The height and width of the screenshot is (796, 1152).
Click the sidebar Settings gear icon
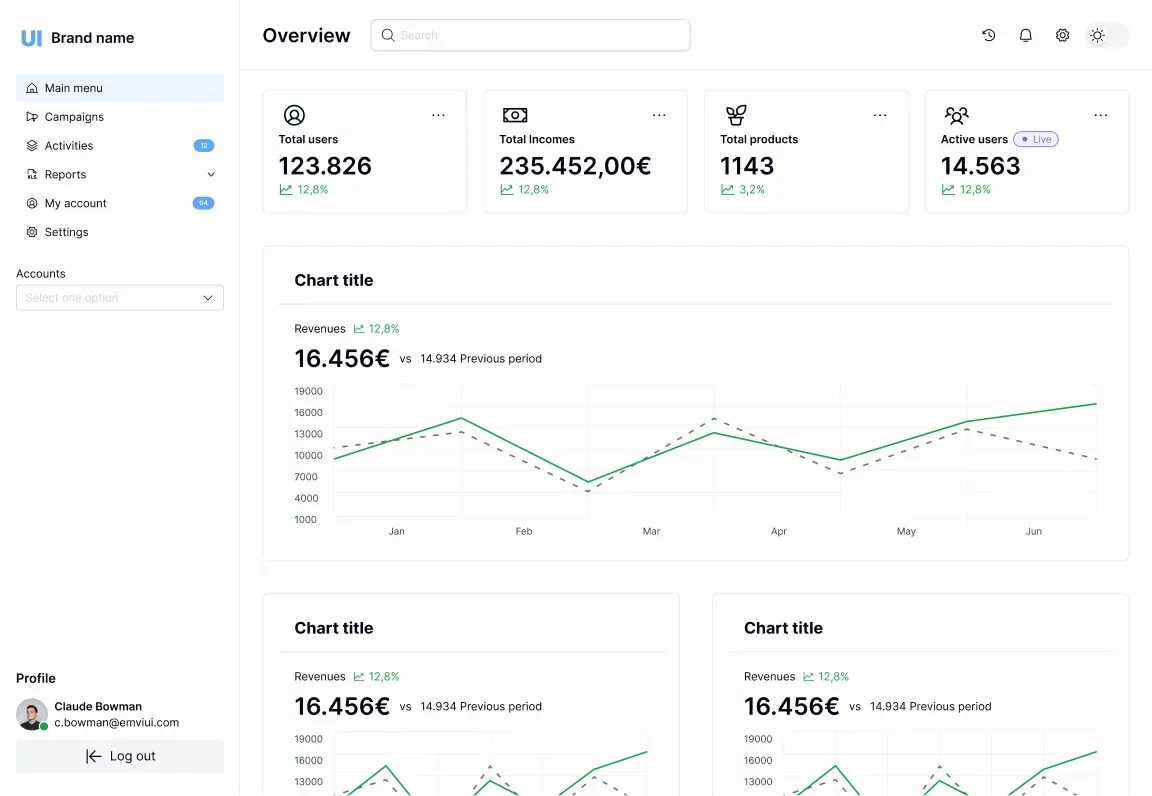click(32, 232)
